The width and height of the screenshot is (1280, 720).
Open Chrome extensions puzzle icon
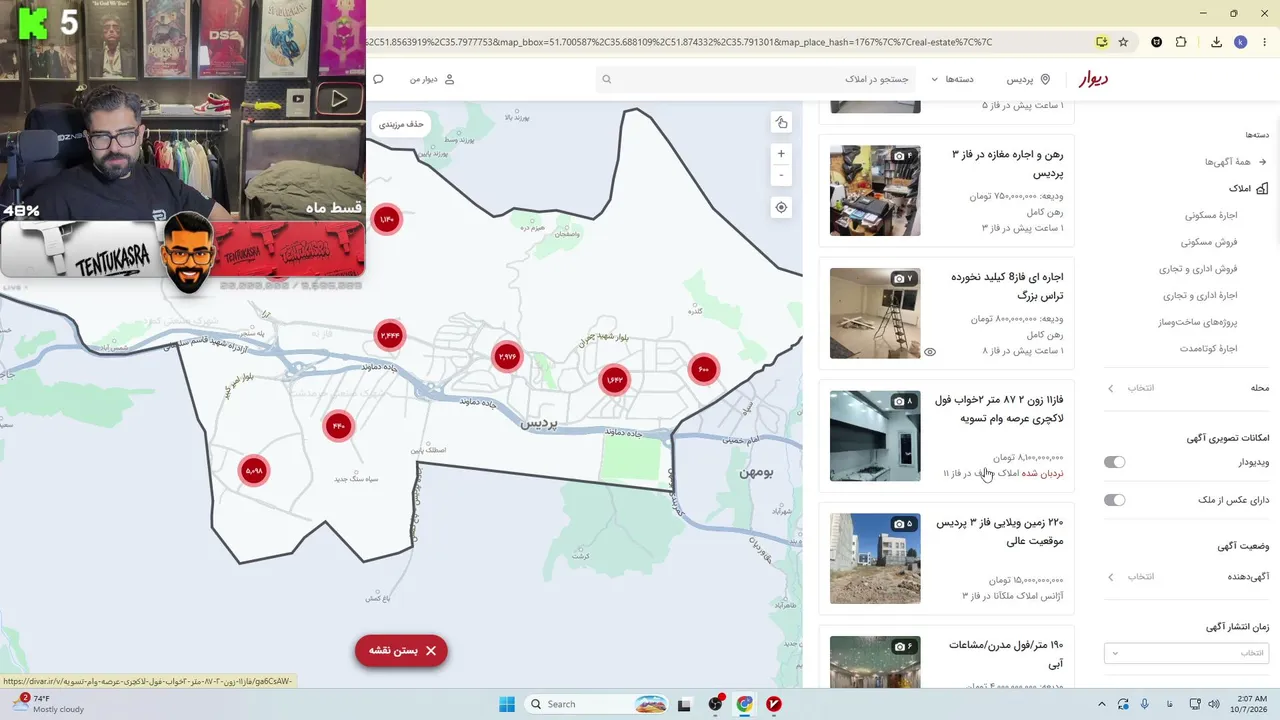[x=1181, y=42]
